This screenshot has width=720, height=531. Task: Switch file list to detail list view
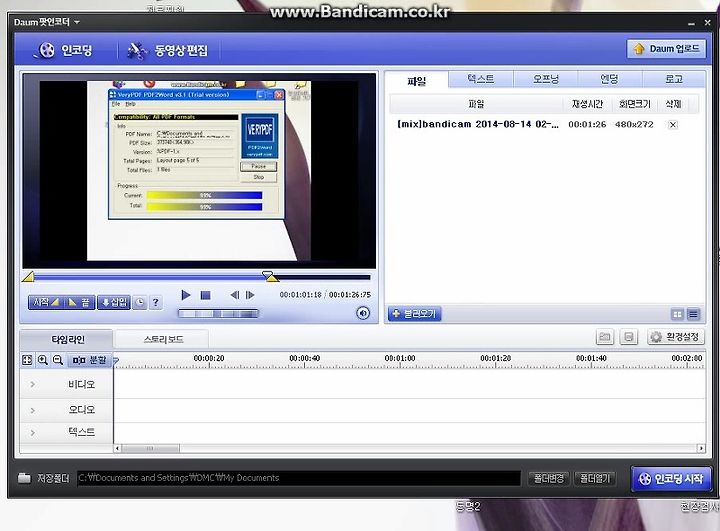[693, 314]
